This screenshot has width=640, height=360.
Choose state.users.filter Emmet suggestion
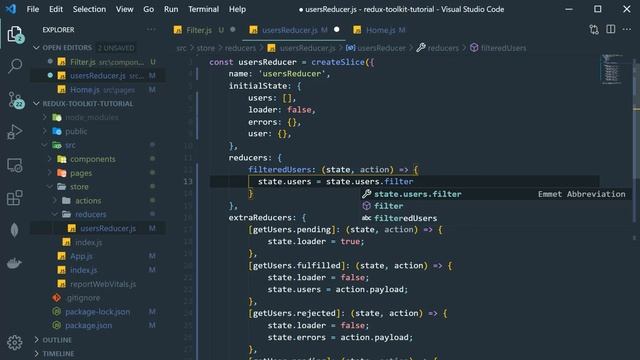[495, 194]
